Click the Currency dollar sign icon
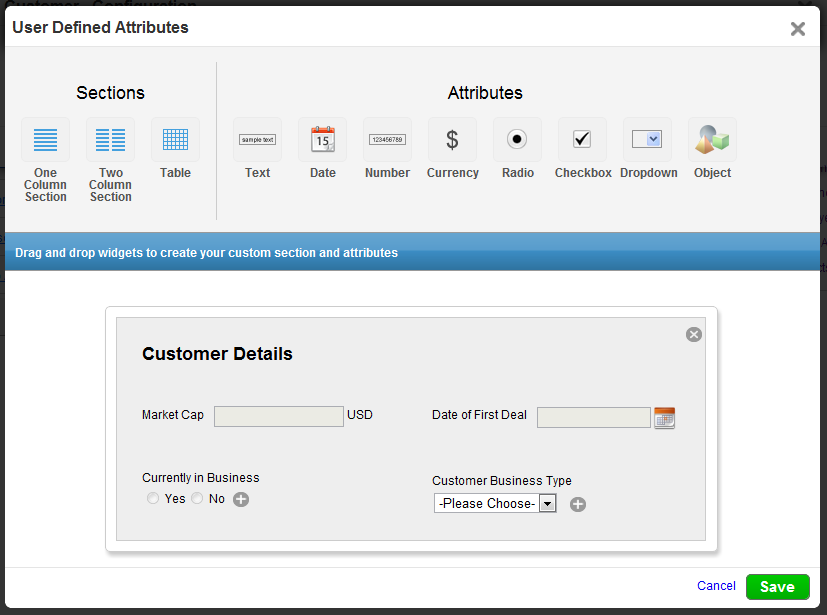Screen dimensions: 827x615 (452, 140)
